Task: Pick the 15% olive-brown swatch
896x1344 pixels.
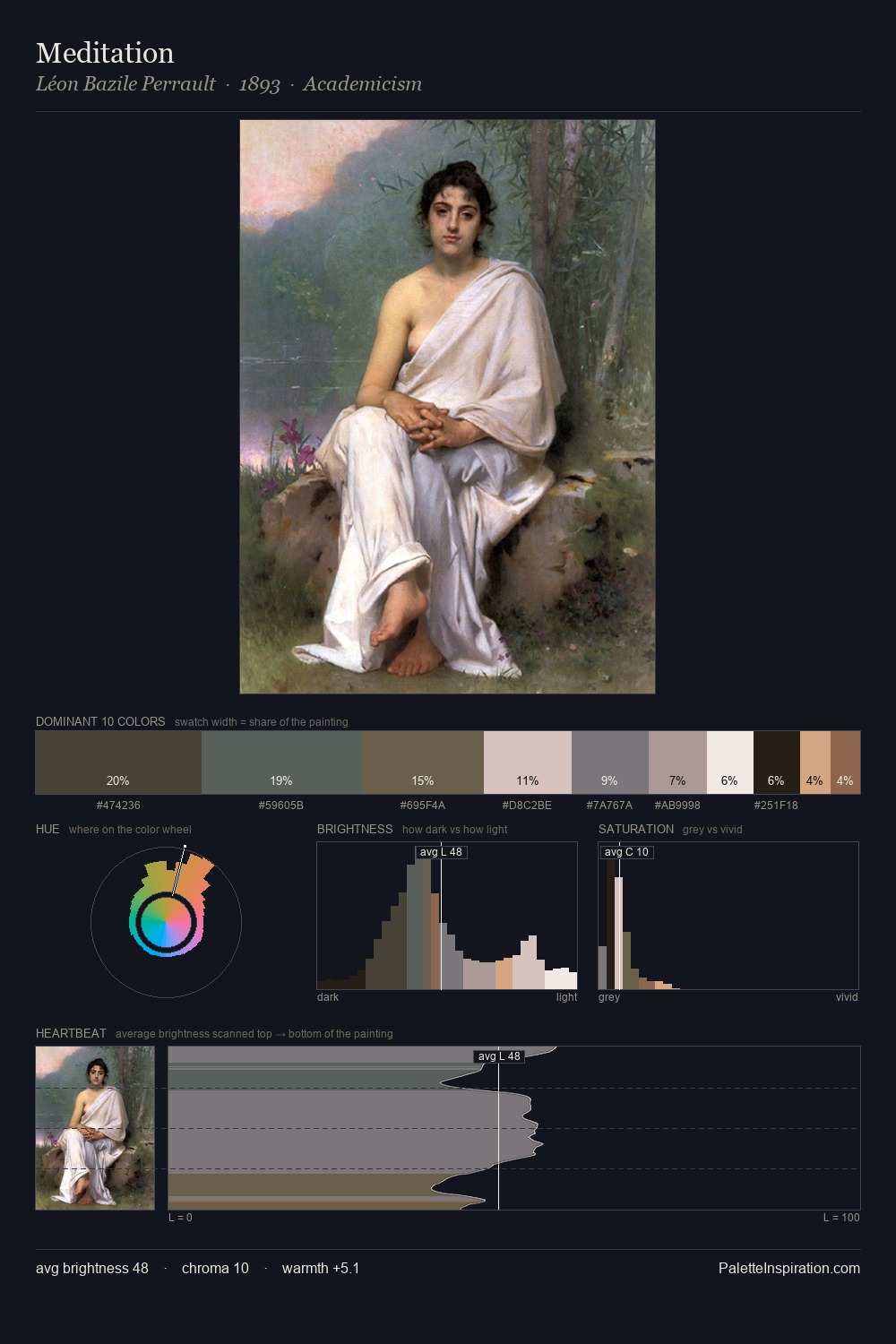Action: point(423,762)
